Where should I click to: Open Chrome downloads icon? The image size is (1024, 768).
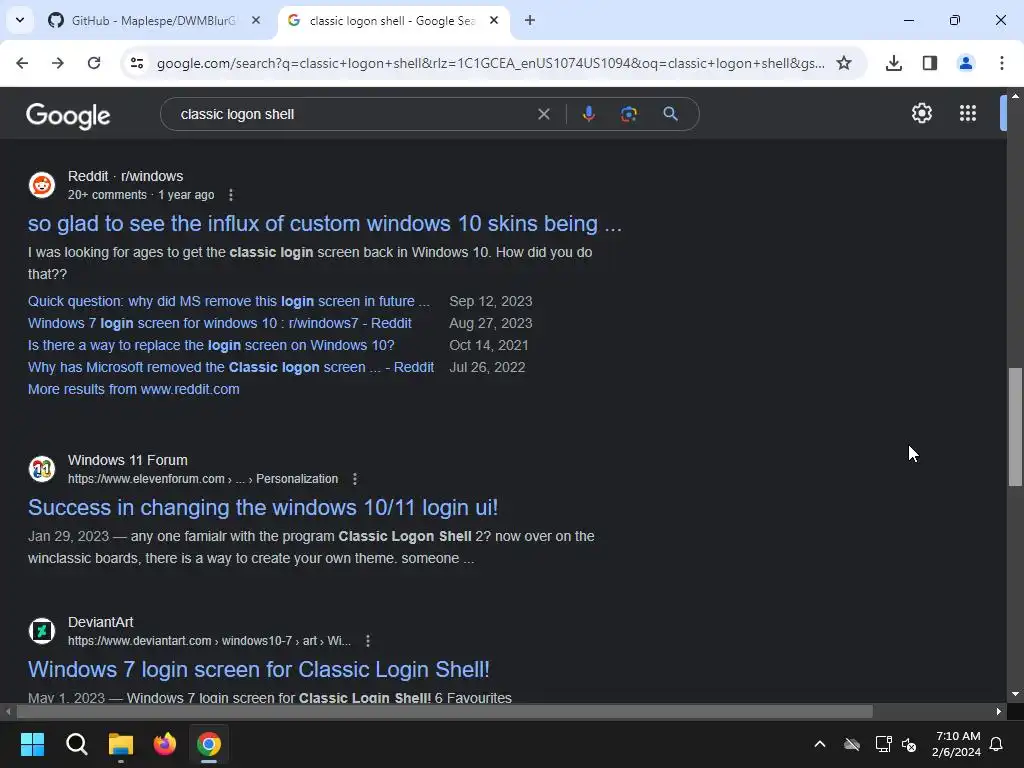tap(893, 63)
